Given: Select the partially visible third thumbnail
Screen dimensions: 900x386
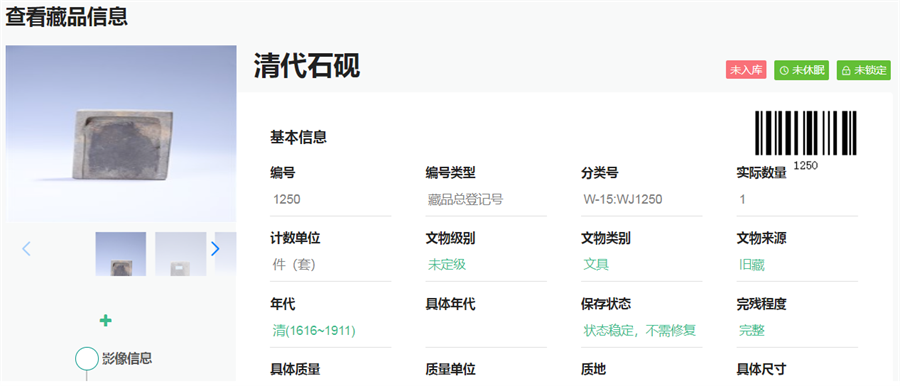Looking at the screenshot, I should pyautogui.click(x=226, y=254).
